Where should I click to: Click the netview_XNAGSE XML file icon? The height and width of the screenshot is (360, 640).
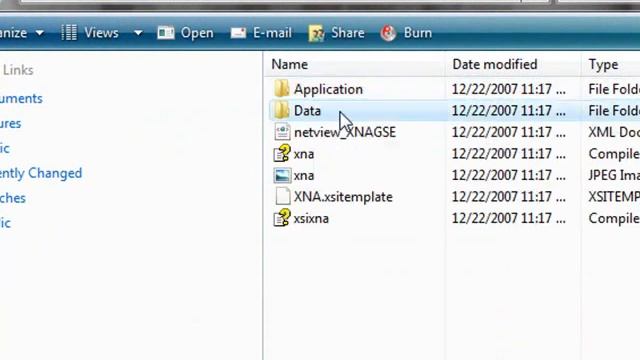(282, 132)
